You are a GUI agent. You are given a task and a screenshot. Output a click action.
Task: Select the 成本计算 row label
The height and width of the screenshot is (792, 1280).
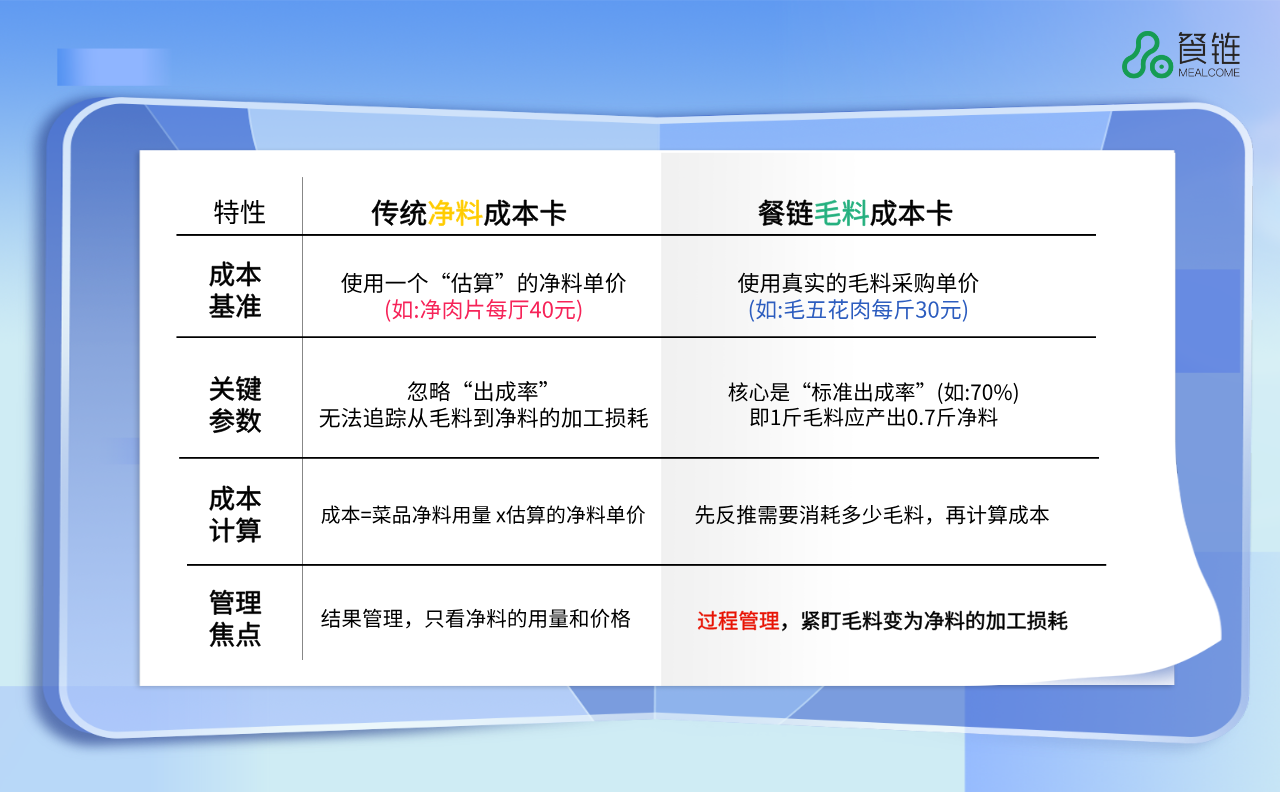coord(235,514)
